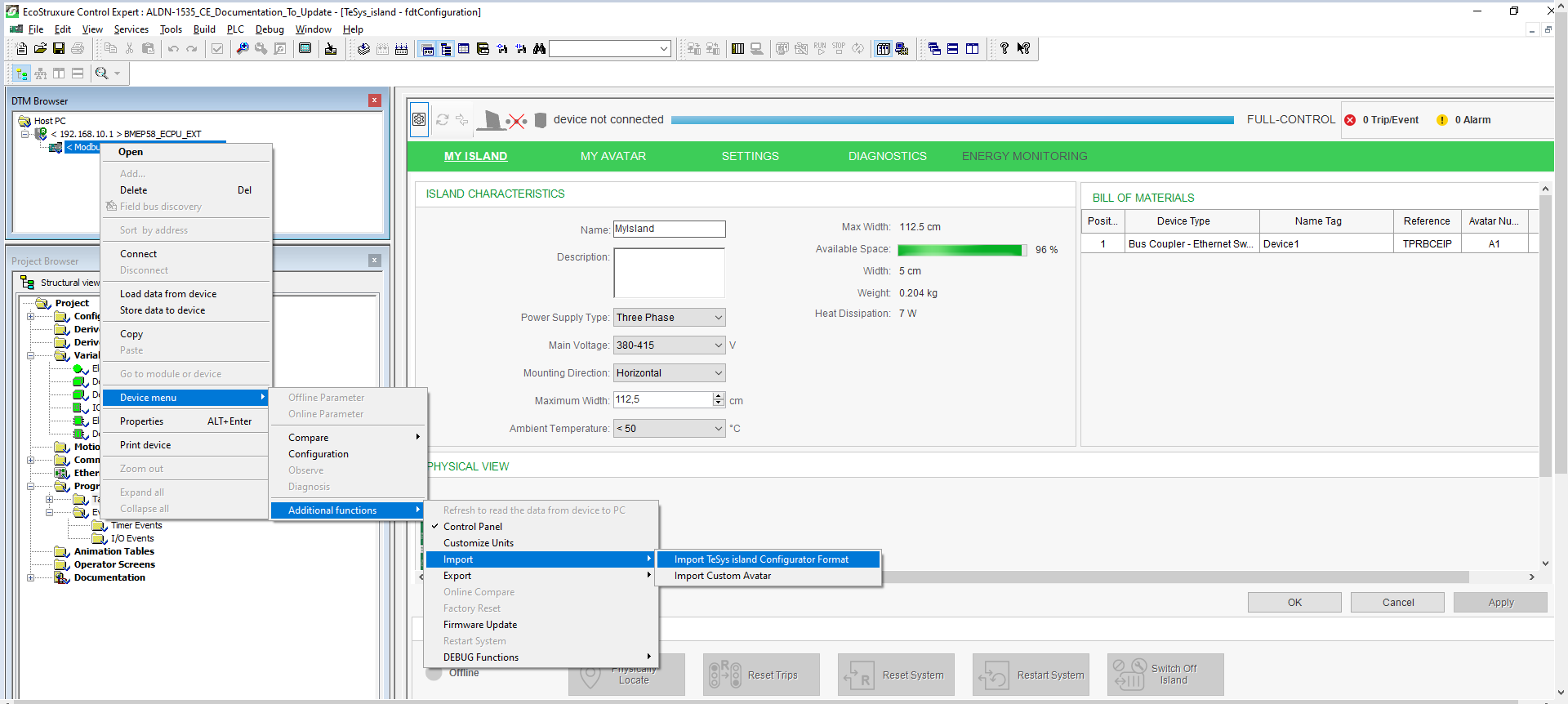Click the OK button
This screenshot has width=1568, height=704.
[1294, 603]
